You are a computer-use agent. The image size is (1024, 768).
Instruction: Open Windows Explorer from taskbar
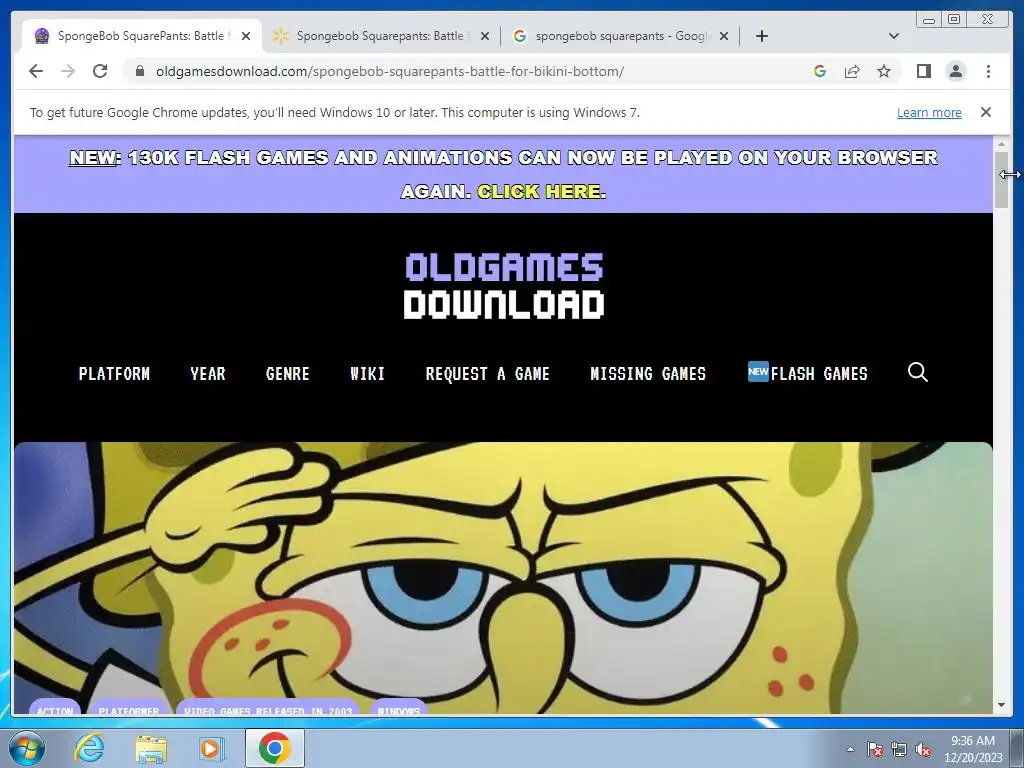pyautogui.click(x=151, y=748)
